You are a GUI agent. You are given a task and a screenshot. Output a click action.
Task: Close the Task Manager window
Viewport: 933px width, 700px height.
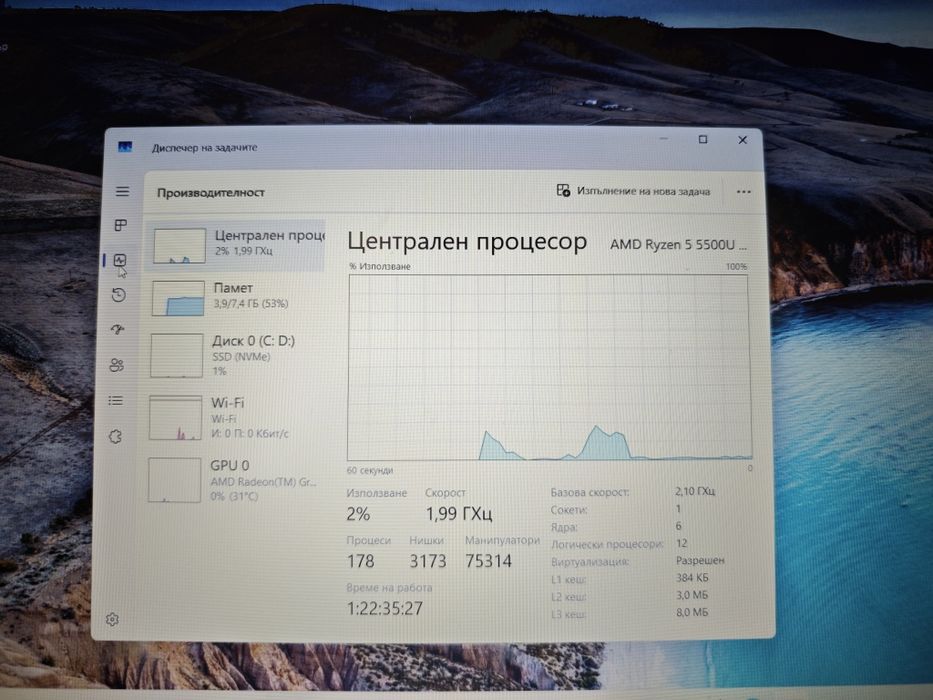click(x=743, y=140)
